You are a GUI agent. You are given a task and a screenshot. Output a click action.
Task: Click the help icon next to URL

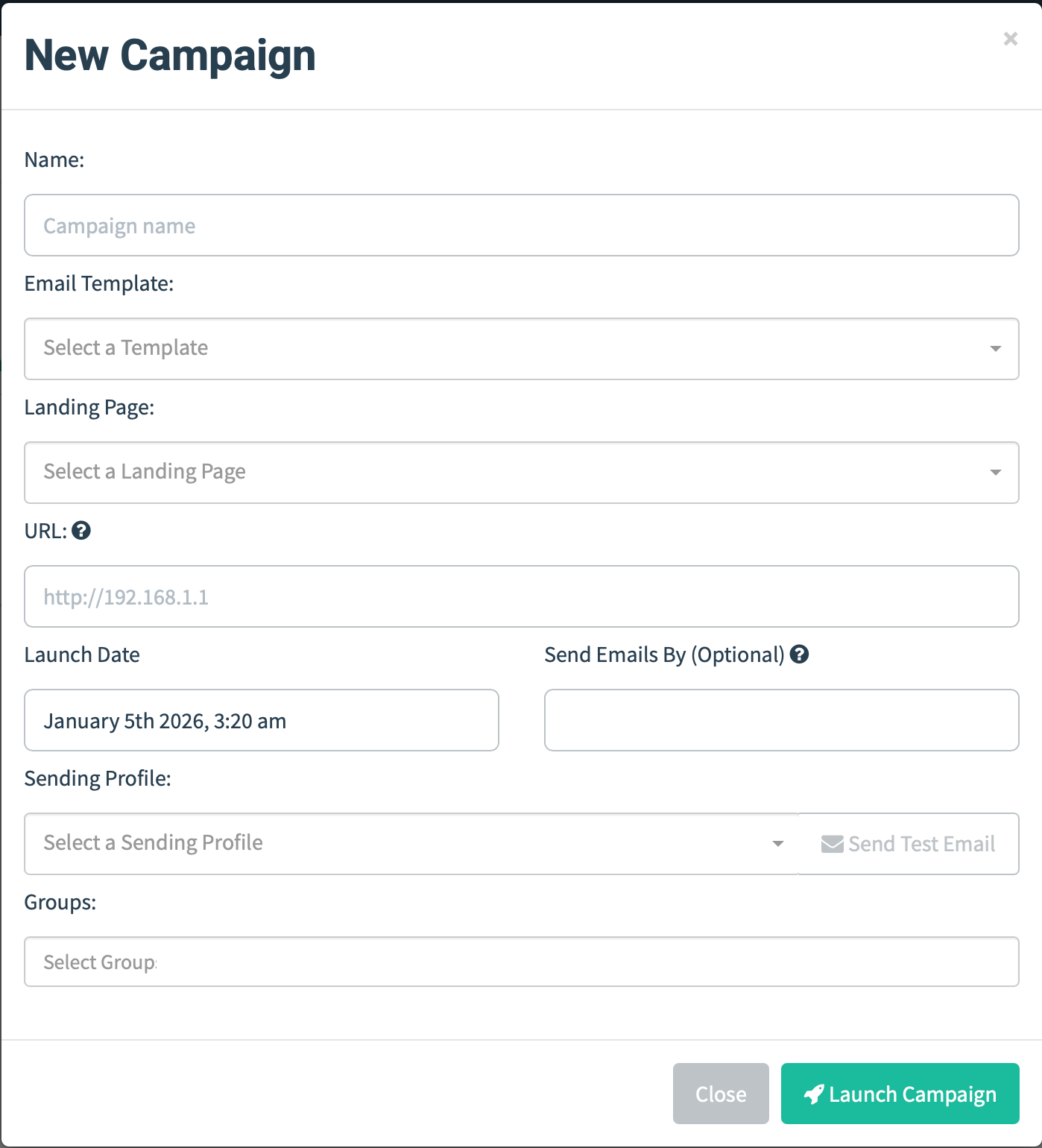[81, 531]
